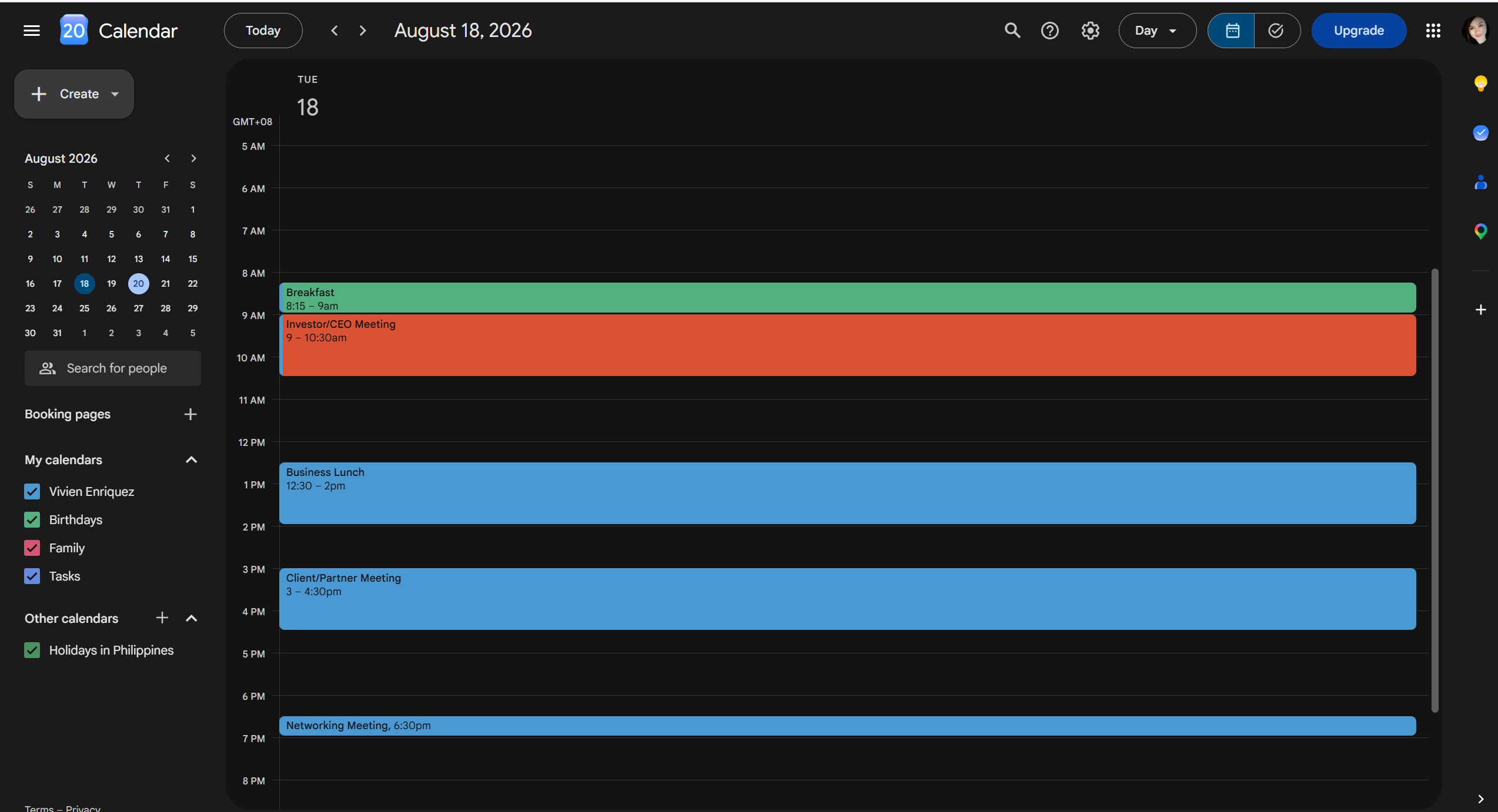Switch to tasks view checkmark icon
Image resolution: width=1498 pixels, height=812 pixels.
(x=1276, y=31)
